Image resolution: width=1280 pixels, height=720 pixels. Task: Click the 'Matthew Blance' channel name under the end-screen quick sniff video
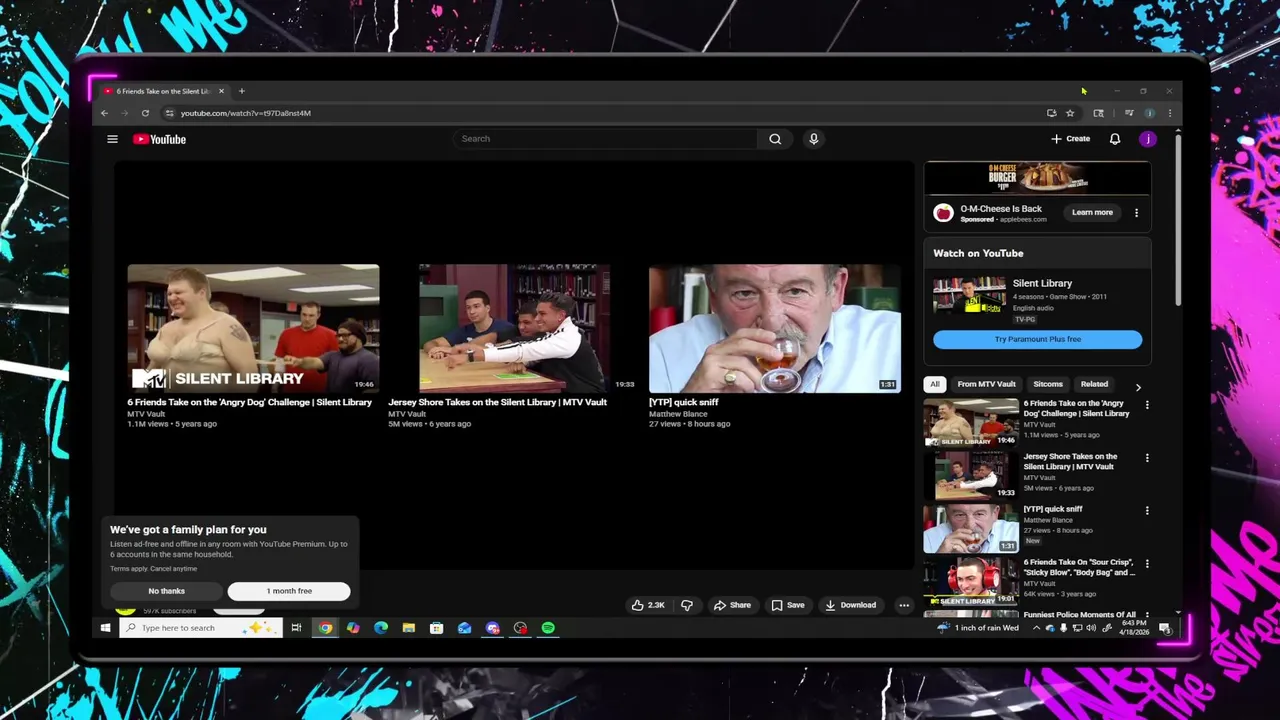click(x=678, y=414)
